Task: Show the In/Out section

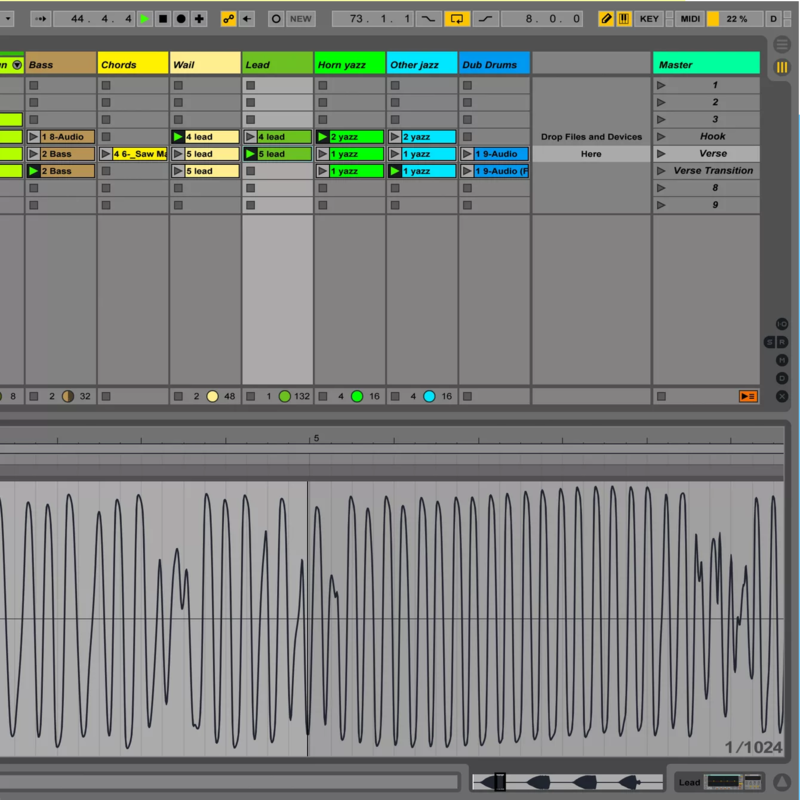Action: (x=782, y=324)
